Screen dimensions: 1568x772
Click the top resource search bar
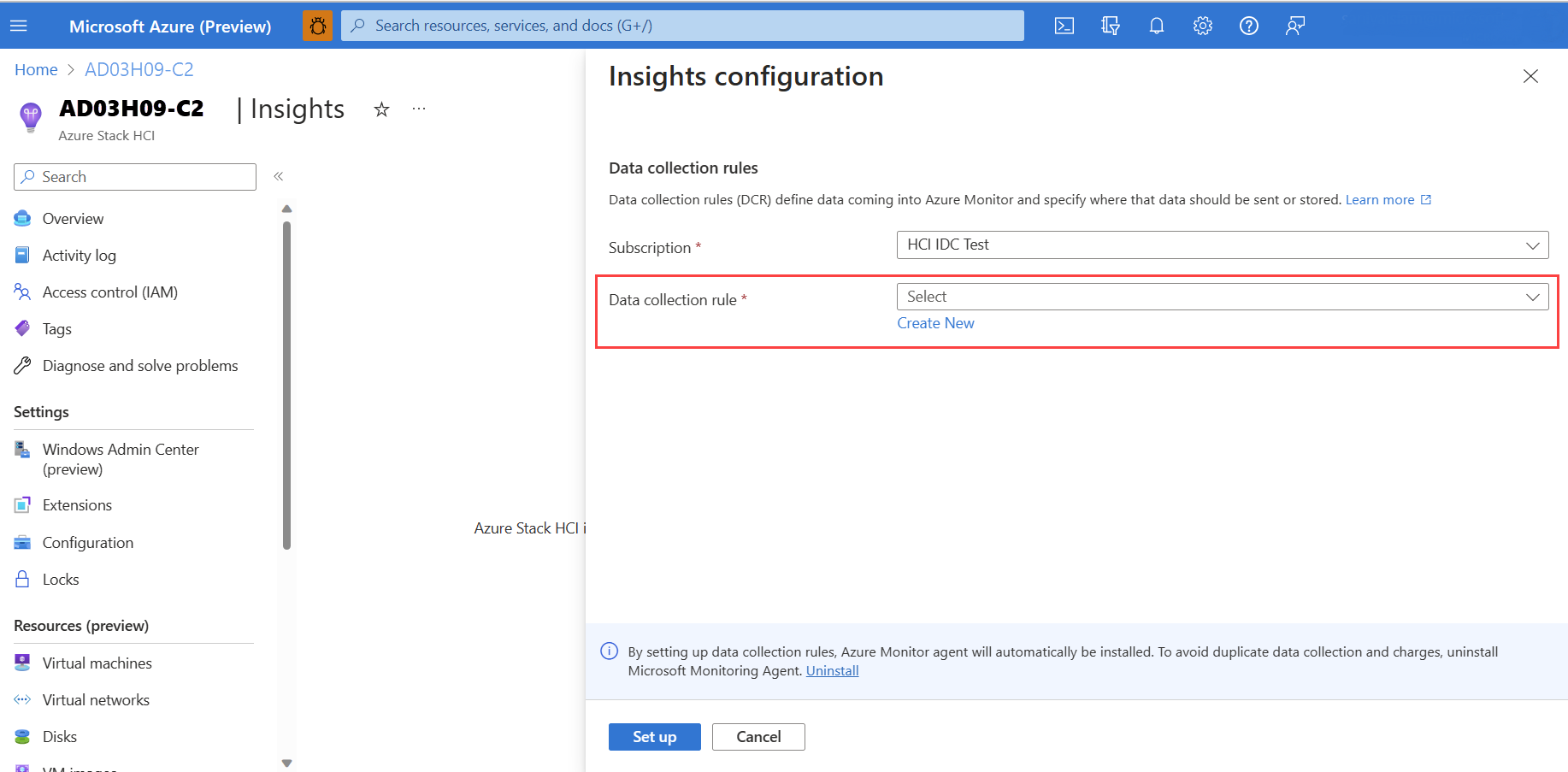682,26
